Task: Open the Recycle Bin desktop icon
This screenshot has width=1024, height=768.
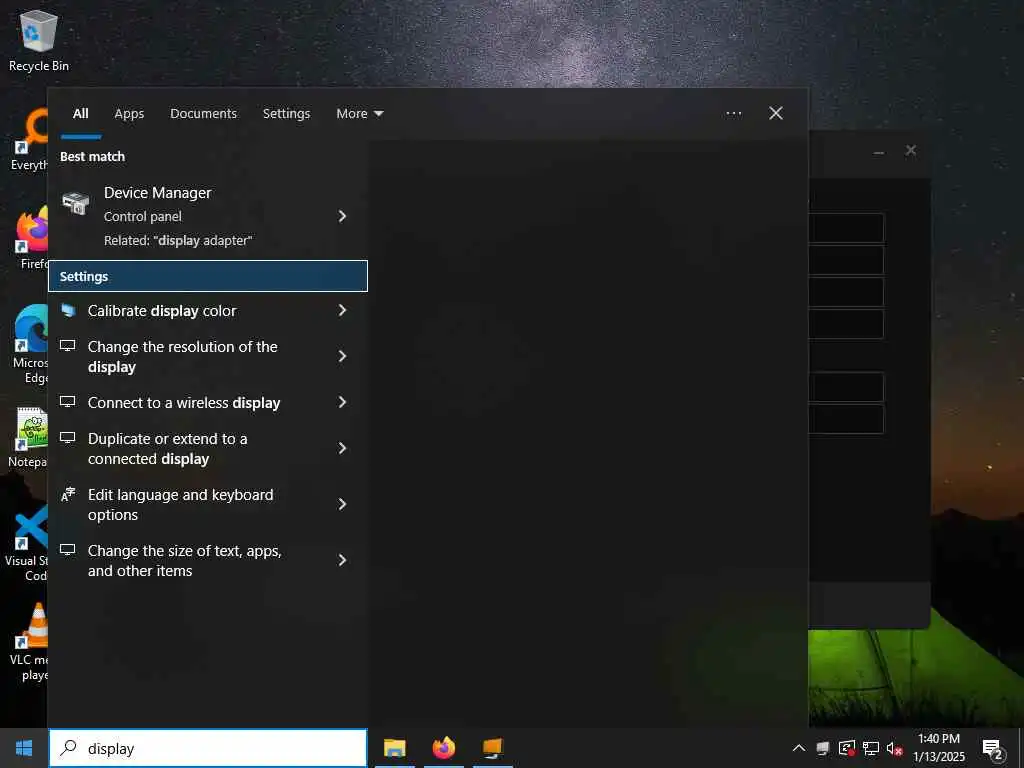Action: click(39, 41)
